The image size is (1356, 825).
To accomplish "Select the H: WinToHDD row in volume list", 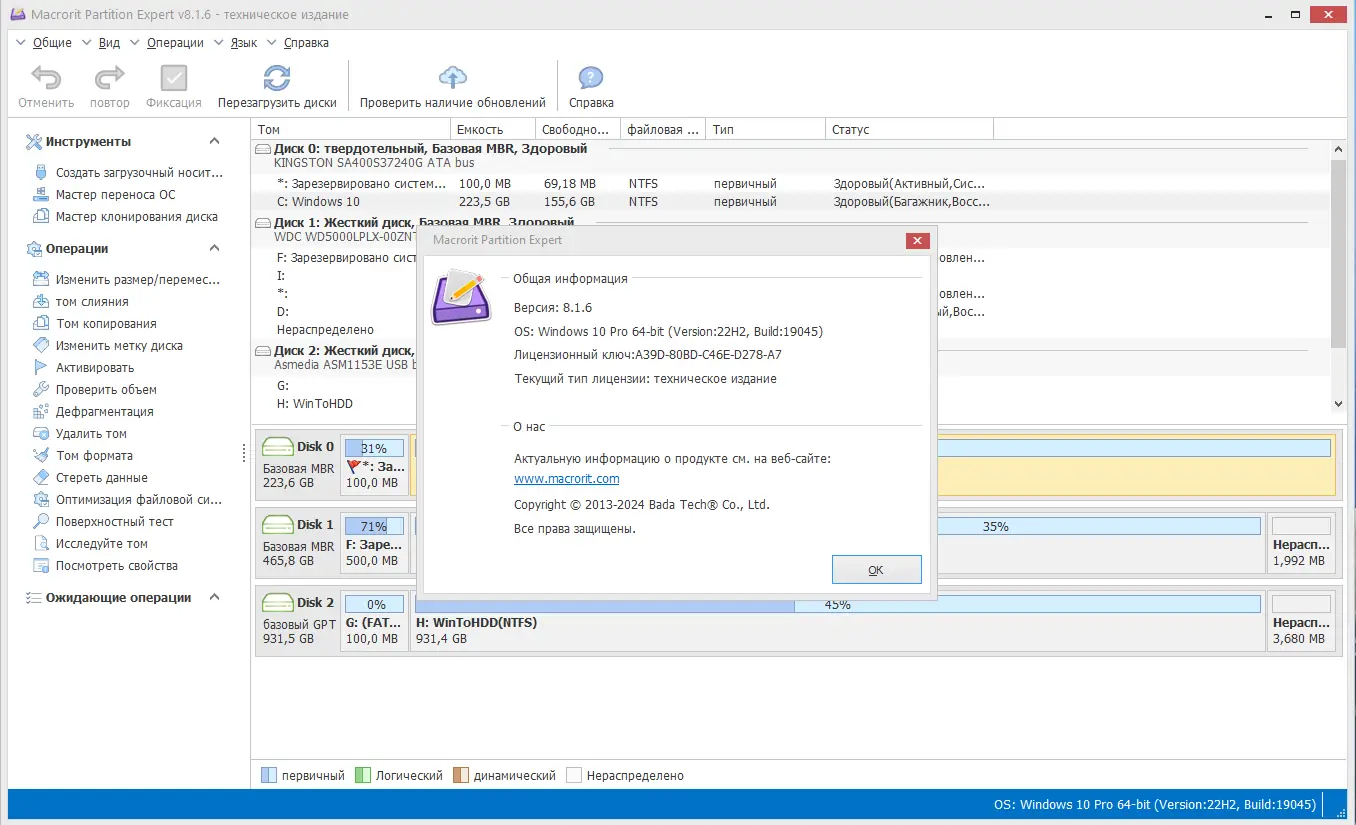I will point(333,404).
